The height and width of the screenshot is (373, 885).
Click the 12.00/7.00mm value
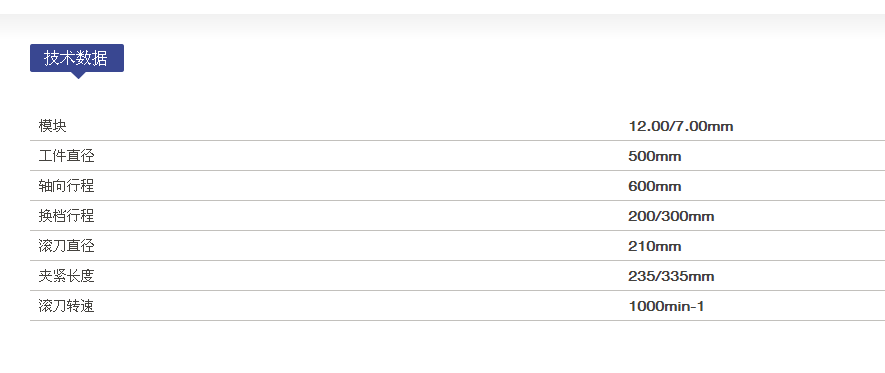click(x=681, y=126)
